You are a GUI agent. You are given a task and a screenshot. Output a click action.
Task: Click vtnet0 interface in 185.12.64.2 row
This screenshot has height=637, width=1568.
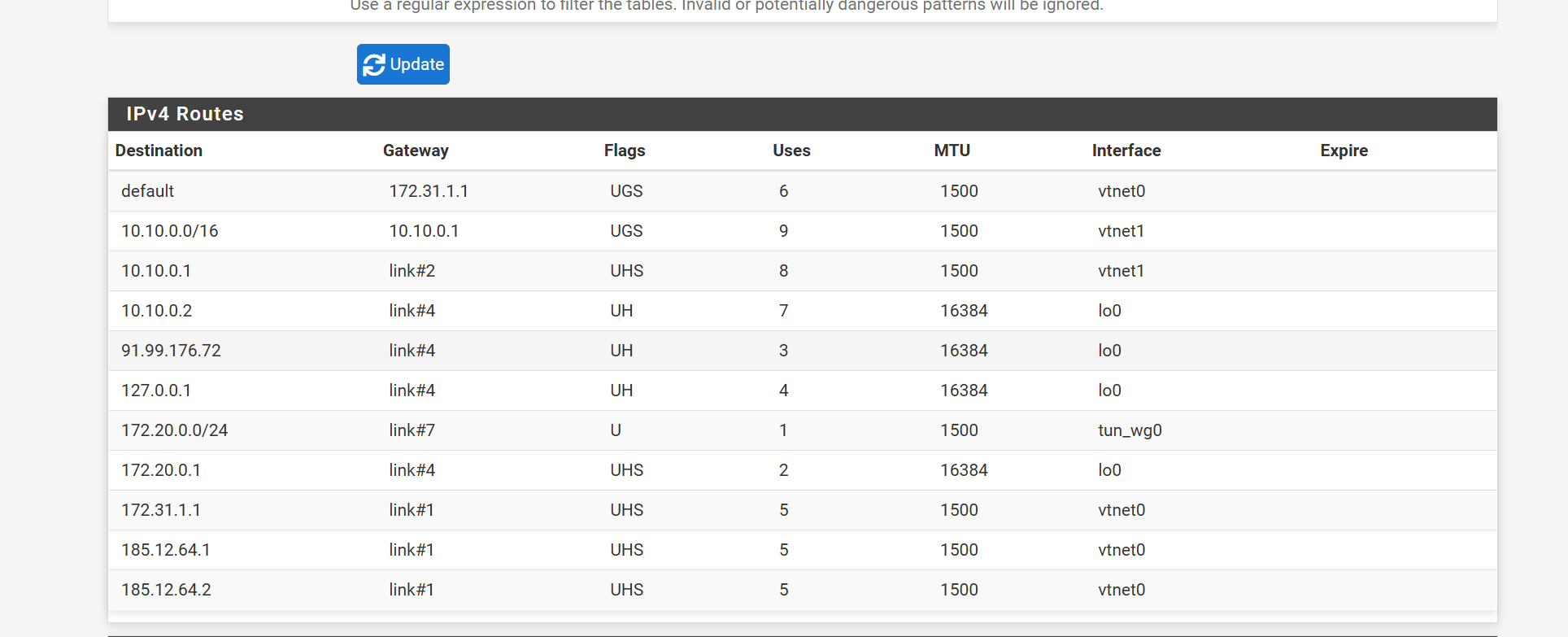pos(1122,590)
